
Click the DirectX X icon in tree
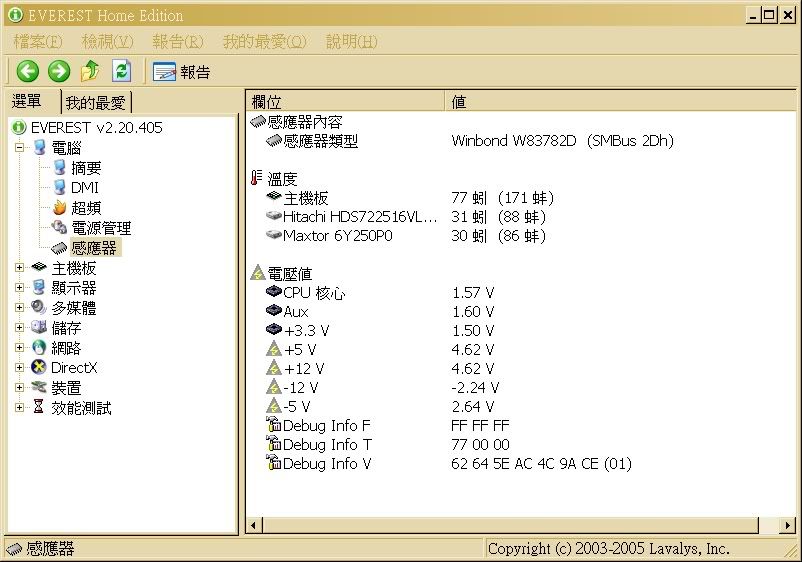tap(39, 367)
